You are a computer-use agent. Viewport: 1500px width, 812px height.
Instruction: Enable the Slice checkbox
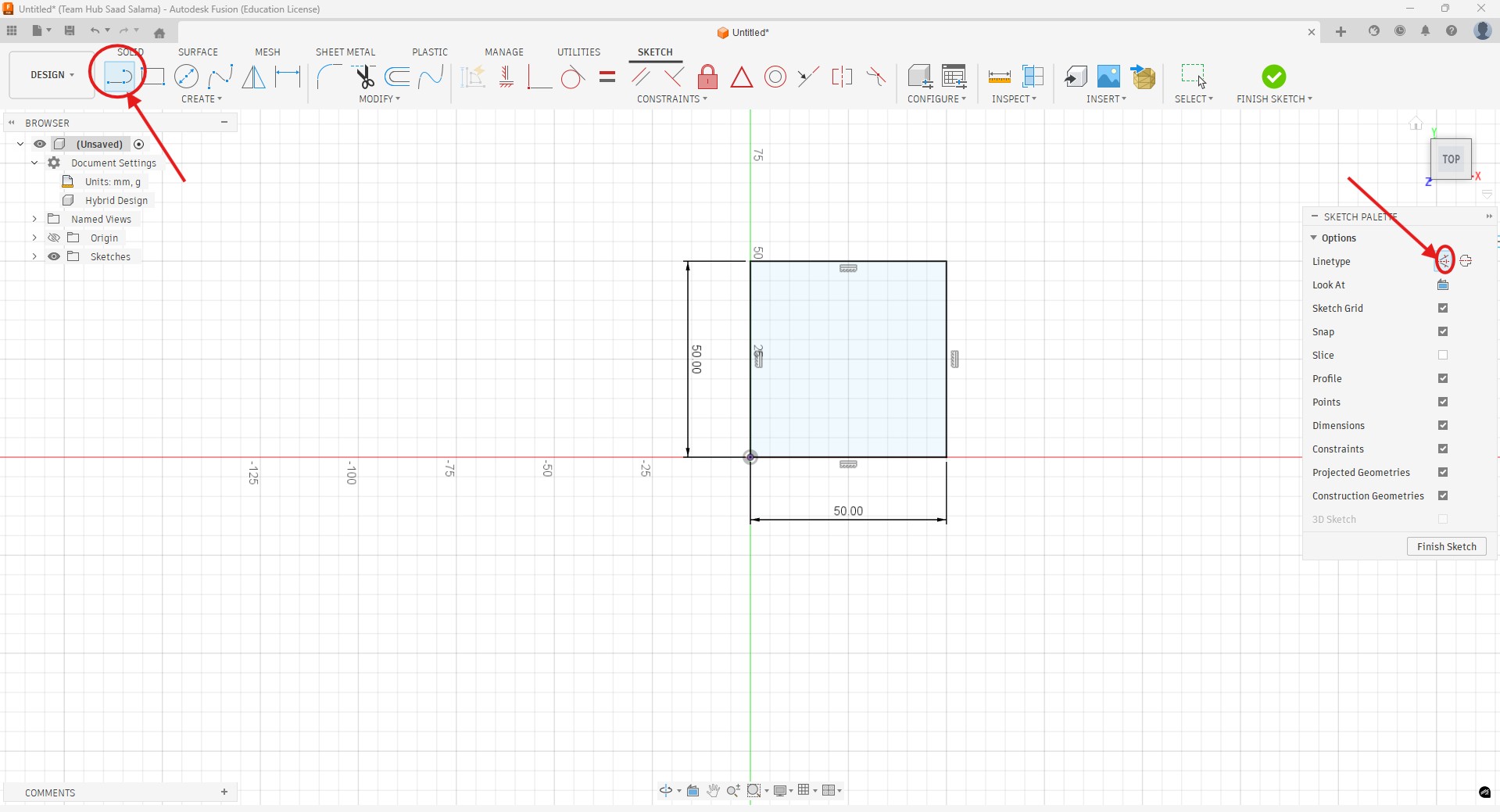[x=1443, y=355]
